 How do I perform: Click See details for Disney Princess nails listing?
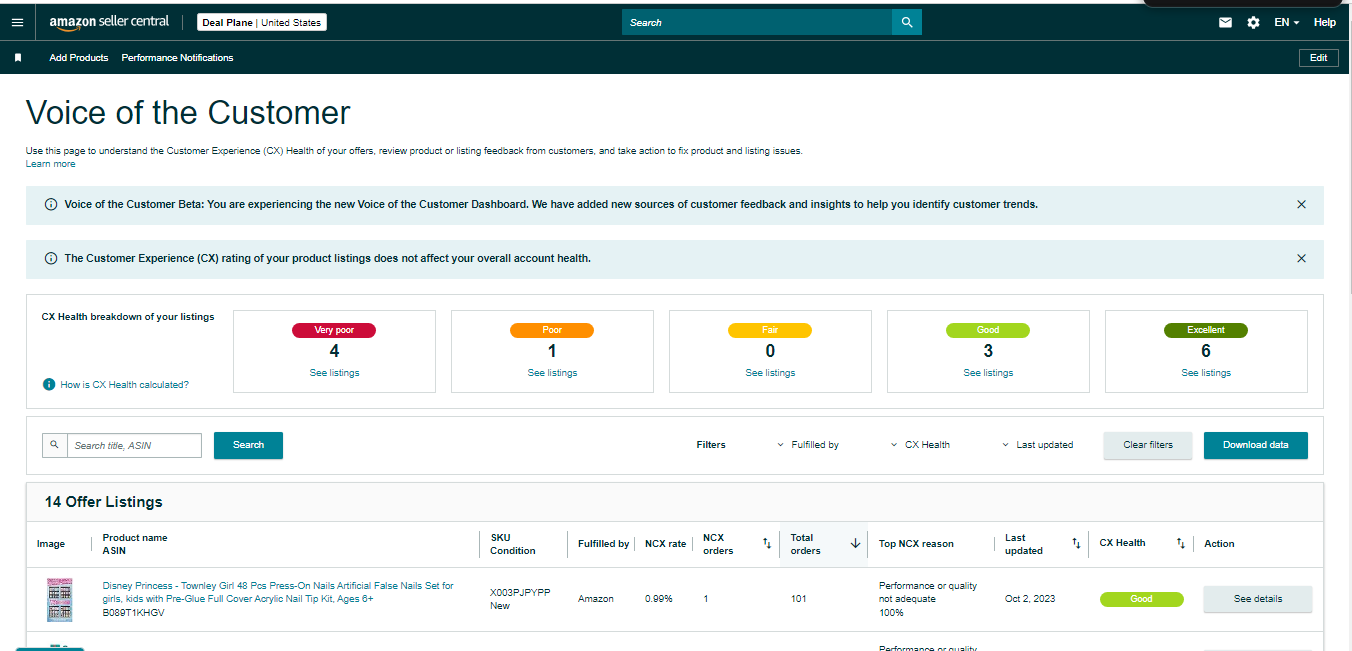[1258, 599]
